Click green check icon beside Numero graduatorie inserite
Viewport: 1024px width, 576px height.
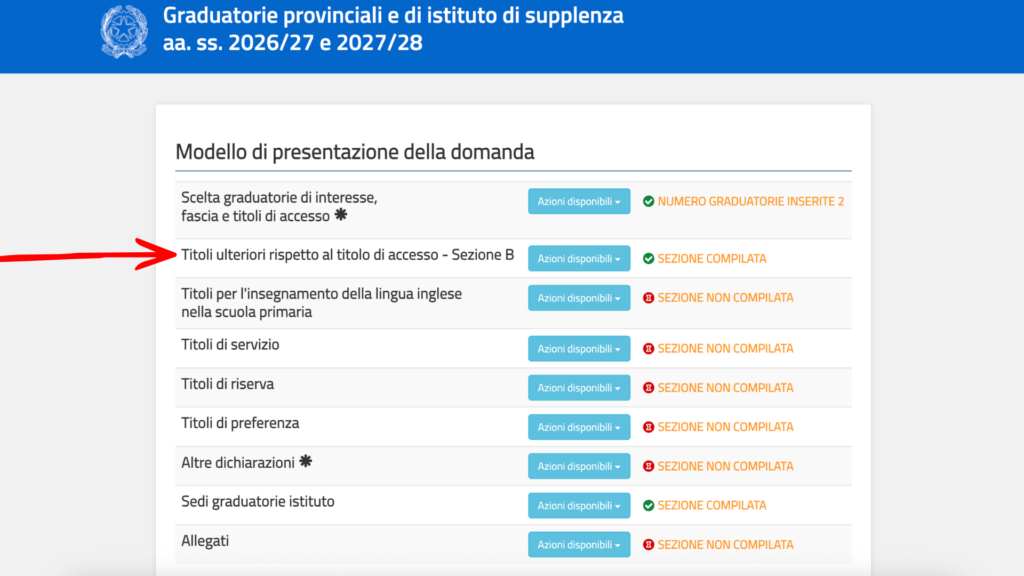(x=649, y=201)
